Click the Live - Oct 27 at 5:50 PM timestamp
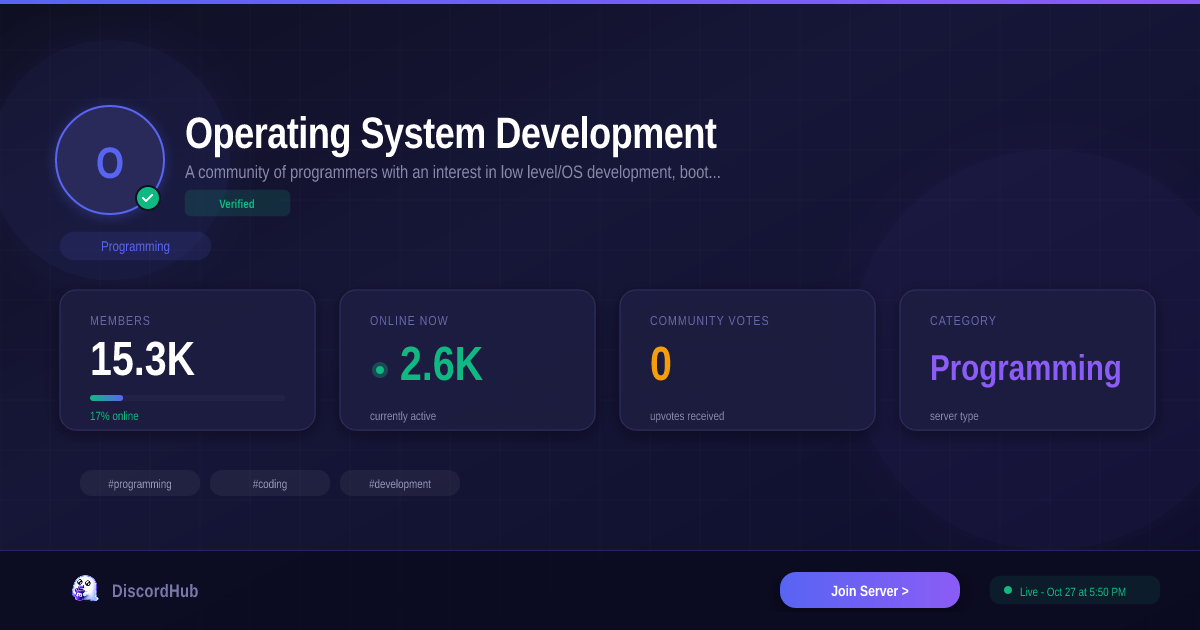Screen dimensions: 1200x630 [x=1073, y=592]
